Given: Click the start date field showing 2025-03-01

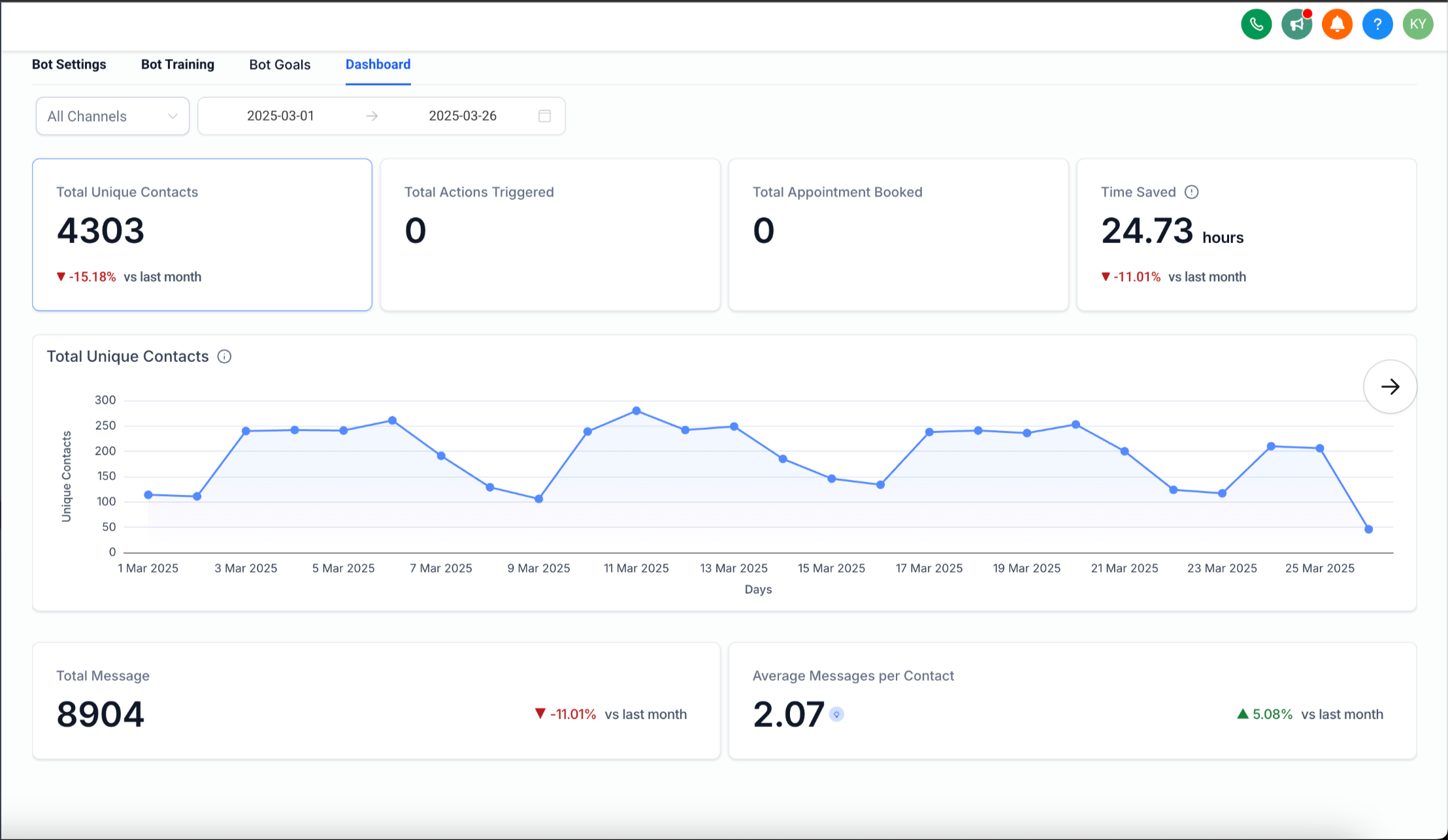Looking at the screenshot, I should (281, 116).
